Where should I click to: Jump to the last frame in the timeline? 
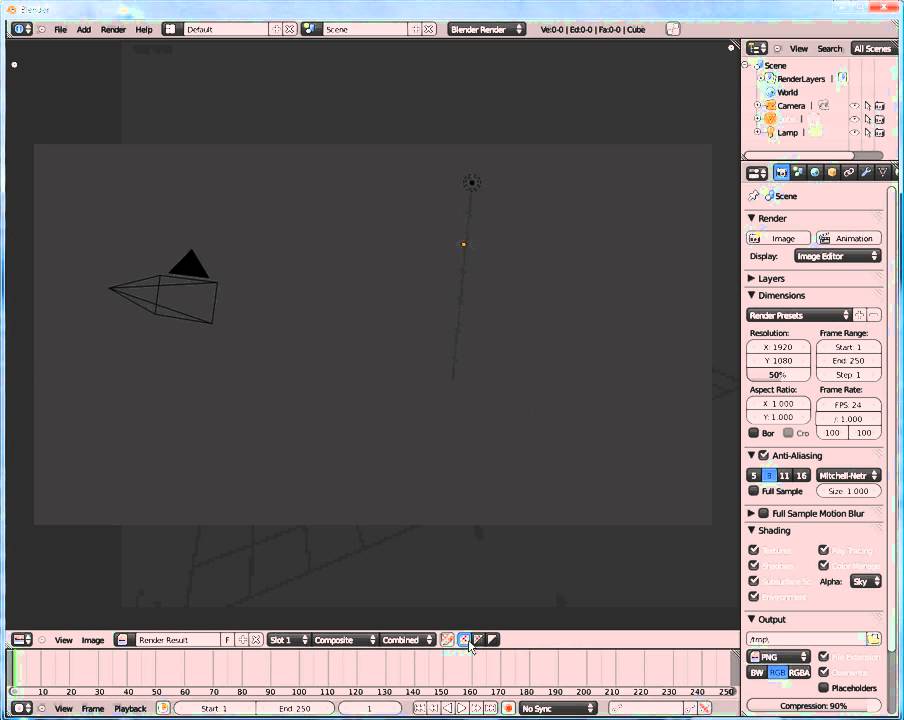click(x=490, y=708)
